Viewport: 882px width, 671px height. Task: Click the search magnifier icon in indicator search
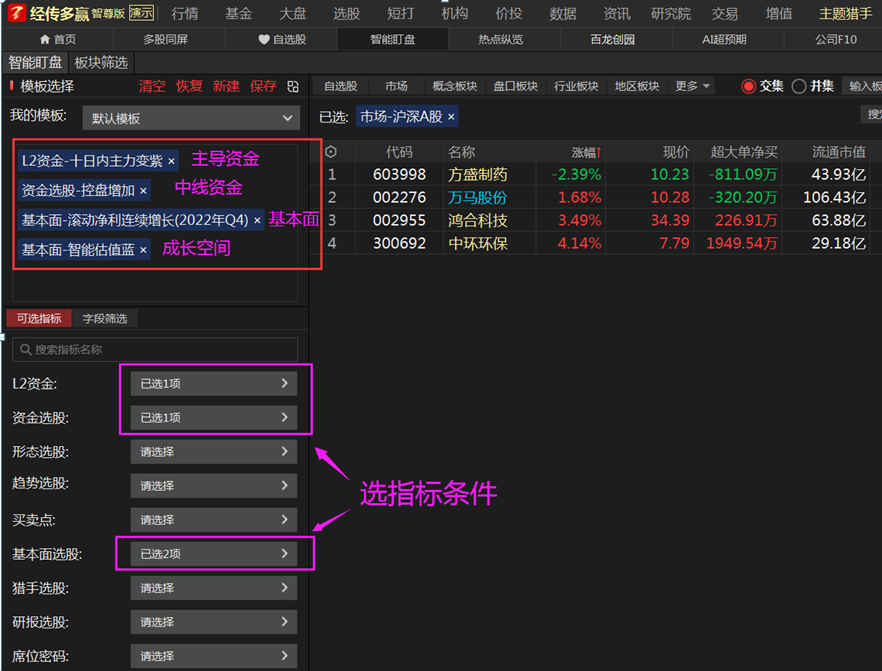click(x=25, y=350)
